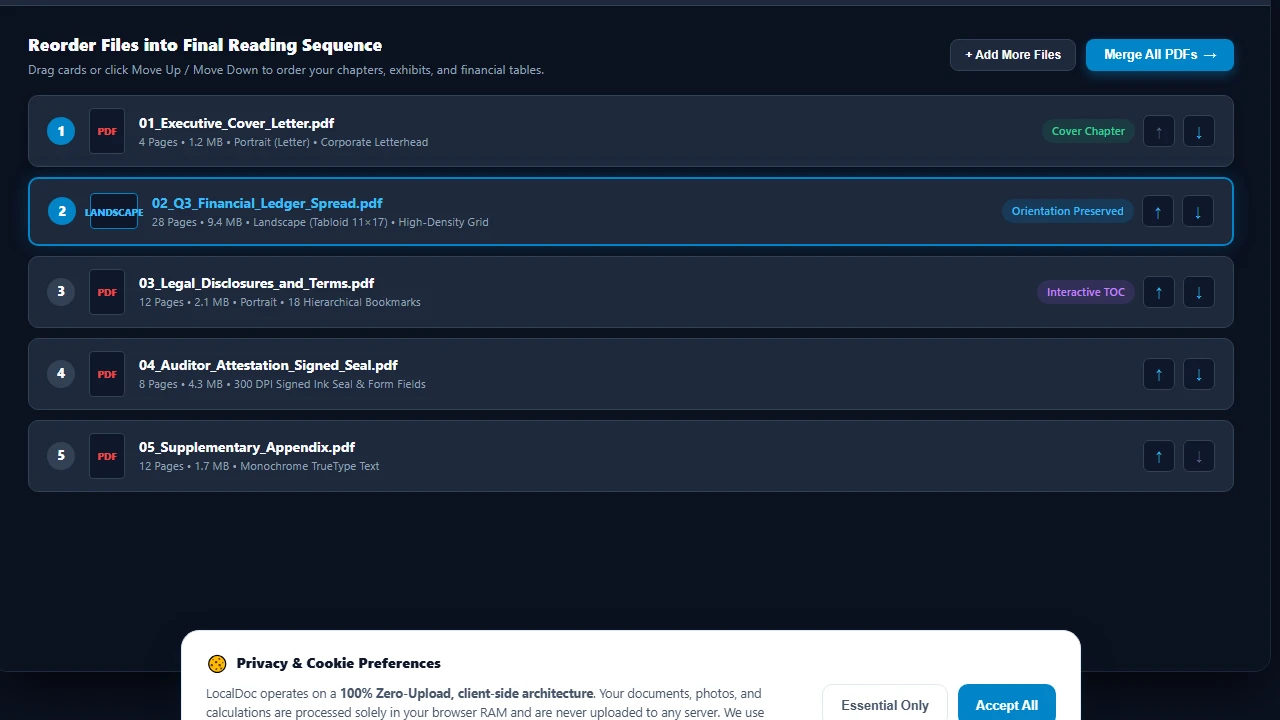The image size is (1280, 720).
Task: Click PDF icon of Legal Disclosures file
Action: tap(107, 292)
